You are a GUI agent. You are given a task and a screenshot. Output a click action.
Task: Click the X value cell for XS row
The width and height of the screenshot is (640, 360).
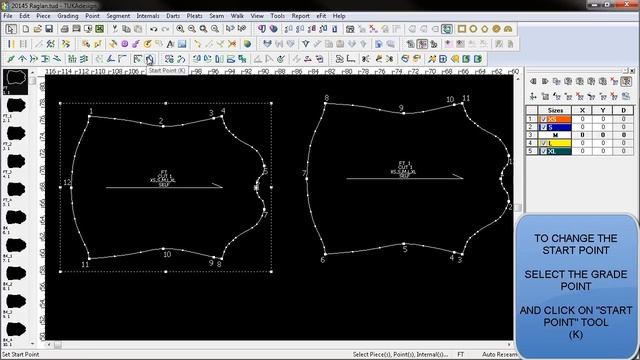point(582,119)
